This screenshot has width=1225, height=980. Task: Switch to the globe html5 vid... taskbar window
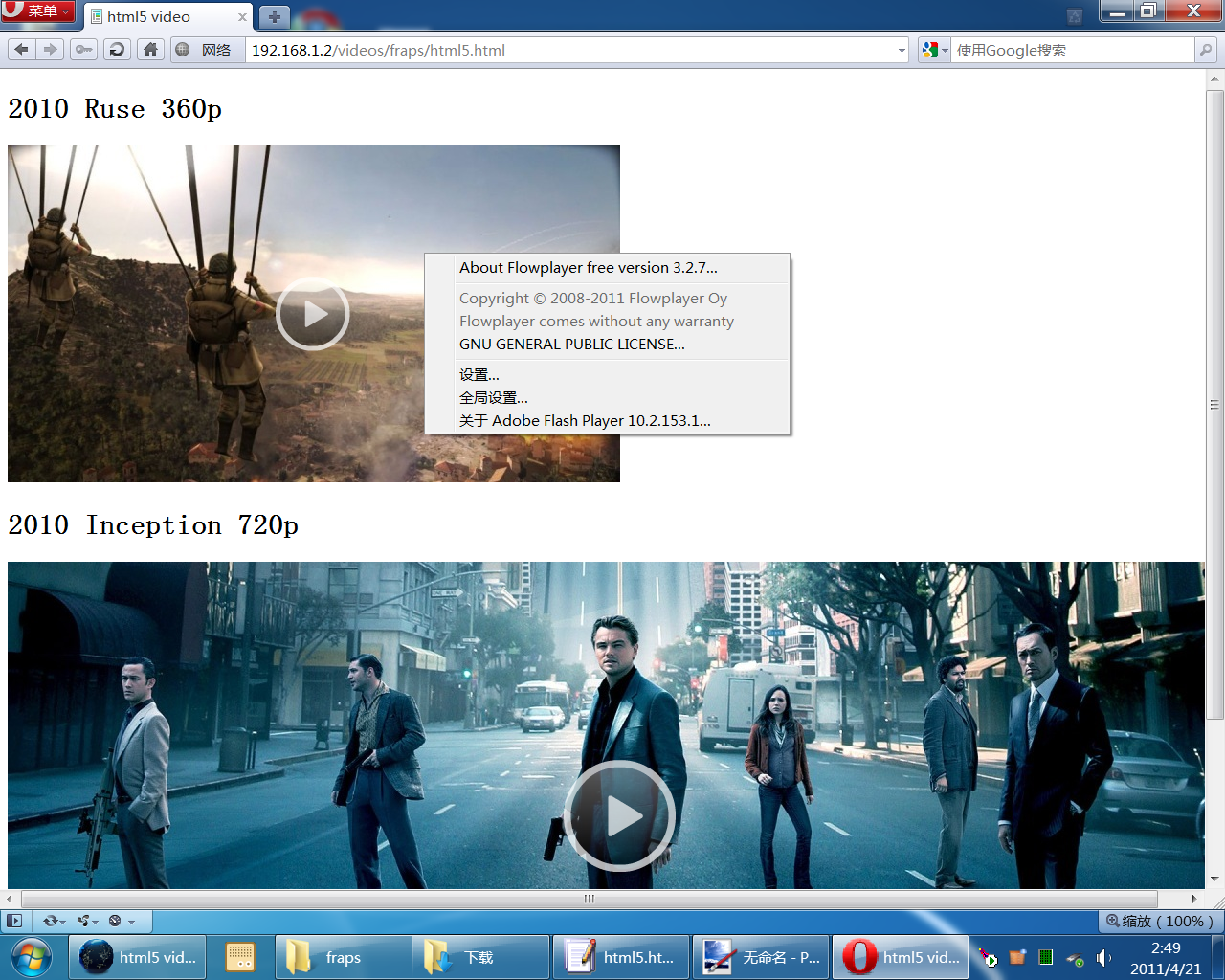[x=138, y=957]
